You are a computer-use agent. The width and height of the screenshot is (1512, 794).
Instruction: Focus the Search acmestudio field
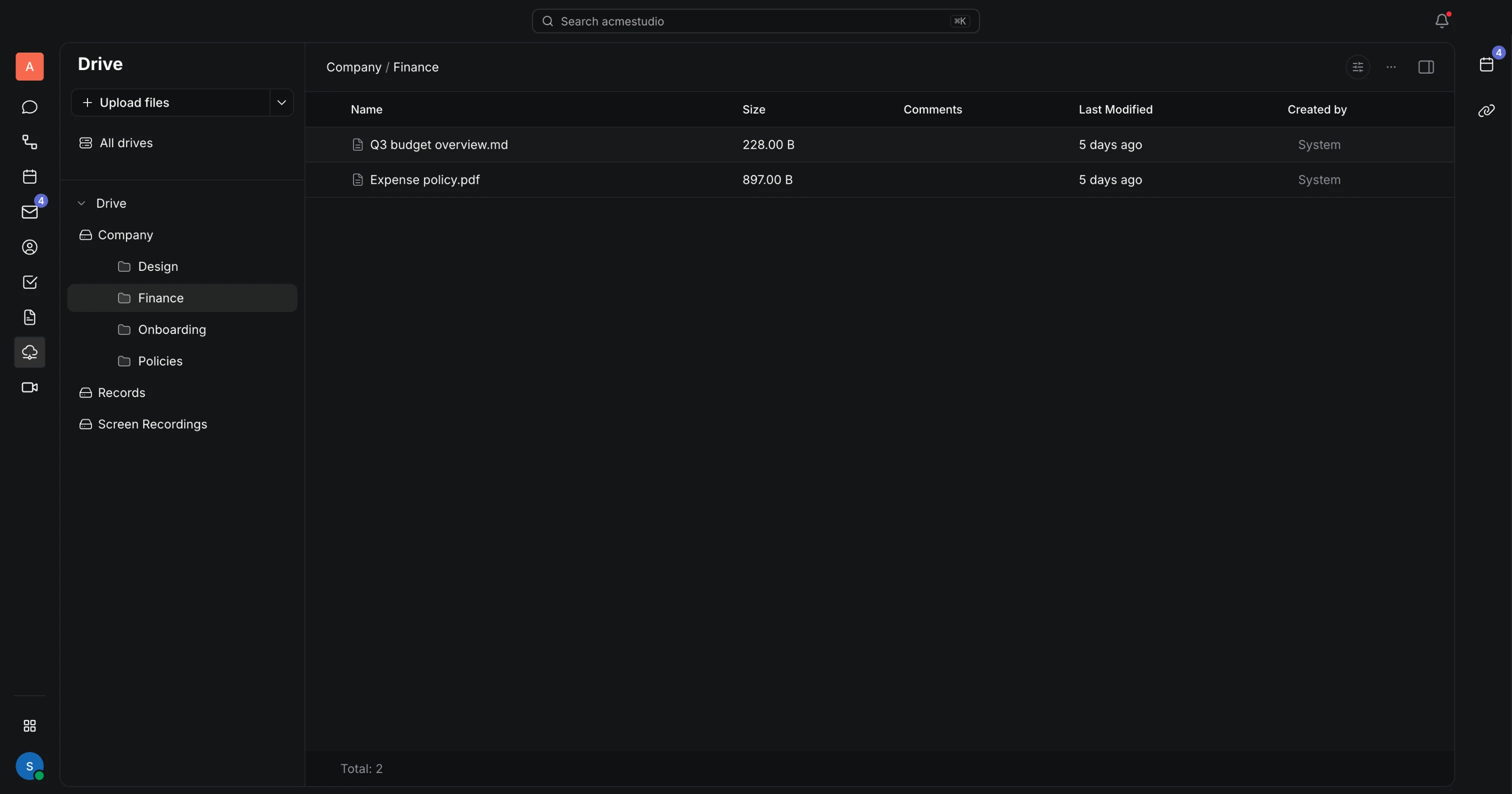(755, 21)
